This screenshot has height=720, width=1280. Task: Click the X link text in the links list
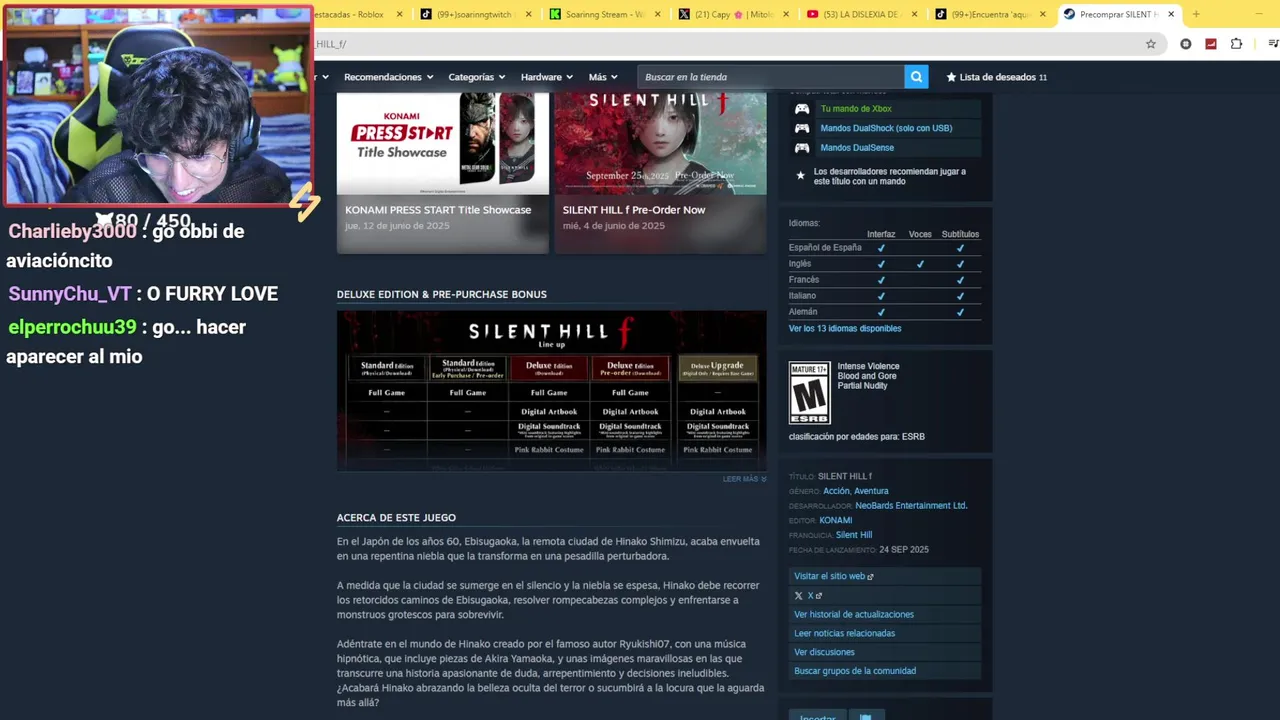click(x=811, y=596)
